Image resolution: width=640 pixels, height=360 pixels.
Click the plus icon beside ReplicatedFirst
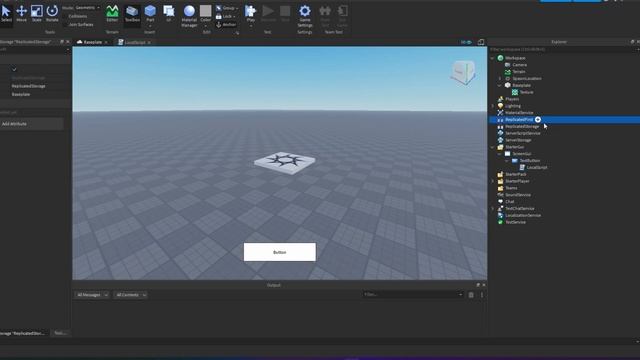[x=538, y=120]
